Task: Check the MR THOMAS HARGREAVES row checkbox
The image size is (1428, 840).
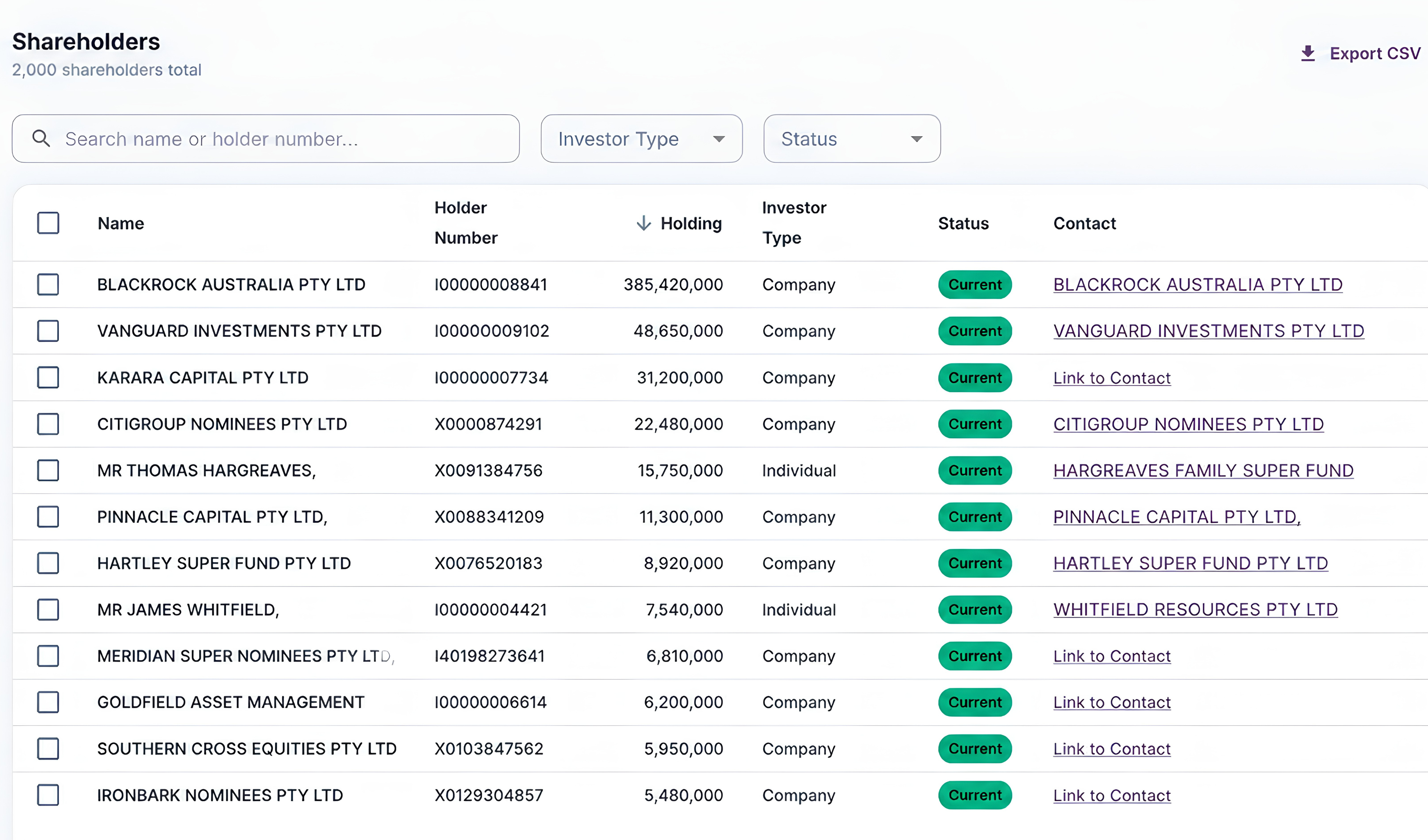Action: 48,470
